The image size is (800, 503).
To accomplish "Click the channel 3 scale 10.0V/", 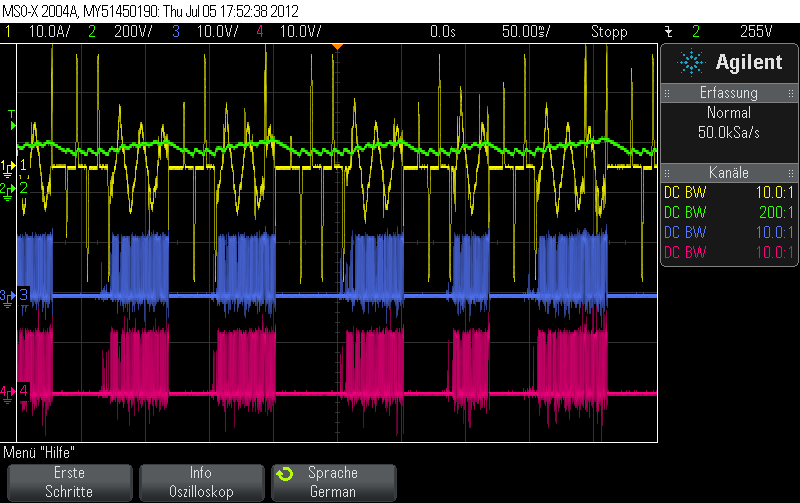I will click(x=218, y=32).
